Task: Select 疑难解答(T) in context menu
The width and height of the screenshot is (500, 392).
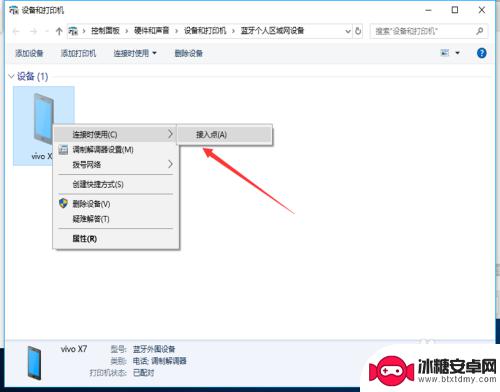Action: tap(116, 219)
